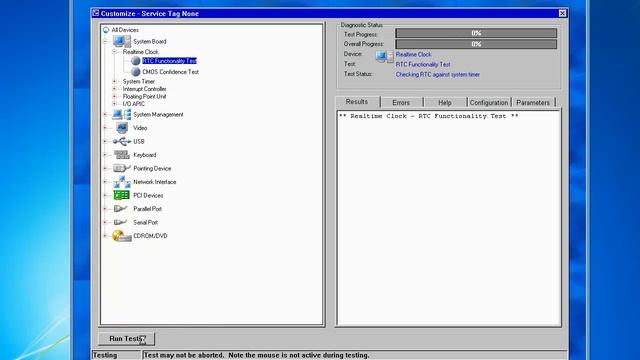
Task: Click the All Devices label text
Action: [125, 30]
